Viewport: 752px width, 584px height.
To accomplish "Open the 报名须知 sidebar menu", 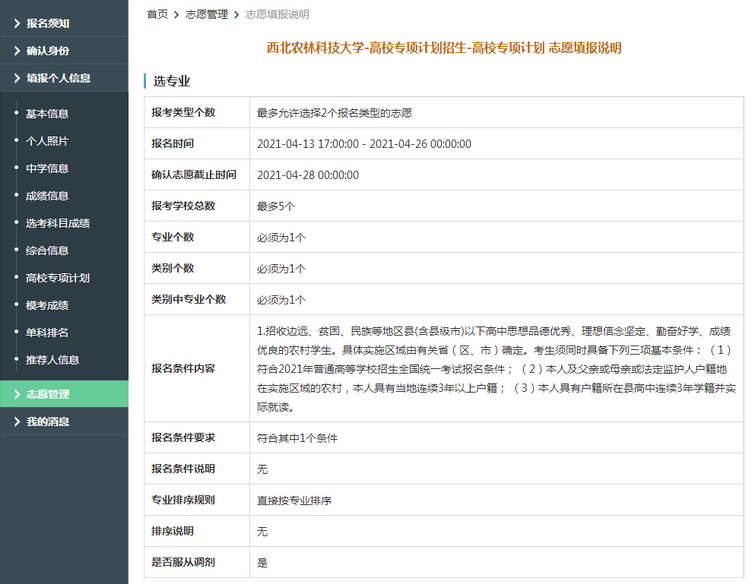I will pos(64,23).
